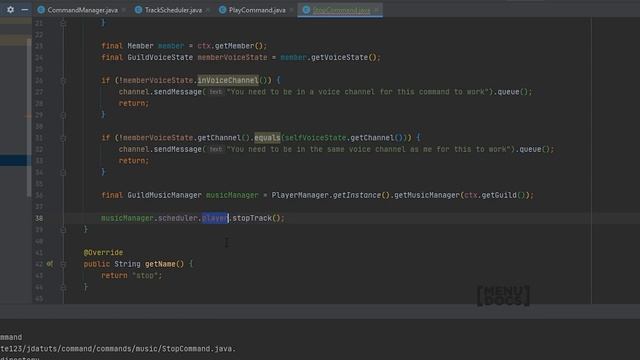Click return statement on line 28
640x360 pixels.
134,104
